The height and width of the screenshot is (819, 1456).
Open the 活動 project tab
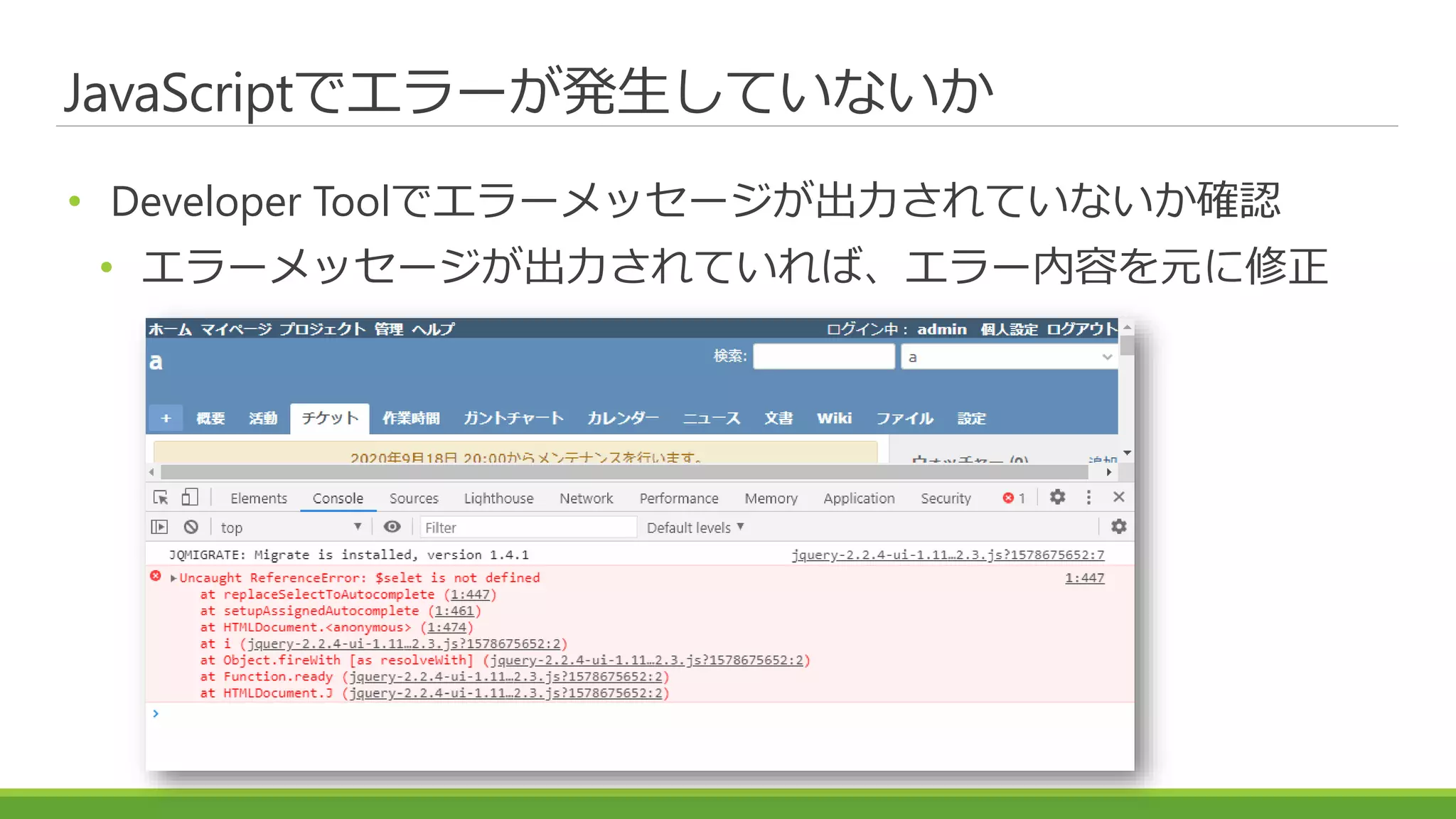tap(263, 418)
